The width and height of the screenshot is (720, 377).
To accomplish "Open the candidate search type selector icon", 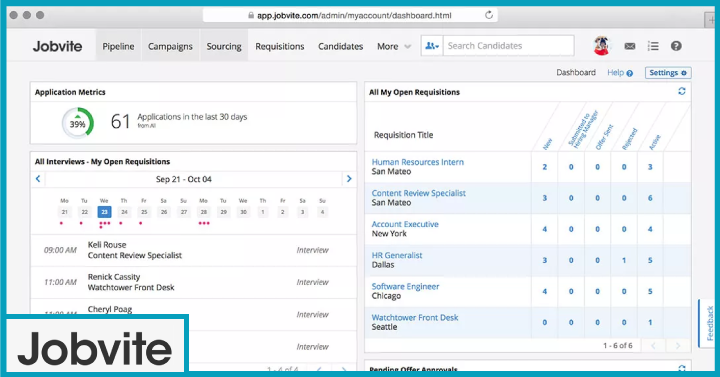I will 432,46.
